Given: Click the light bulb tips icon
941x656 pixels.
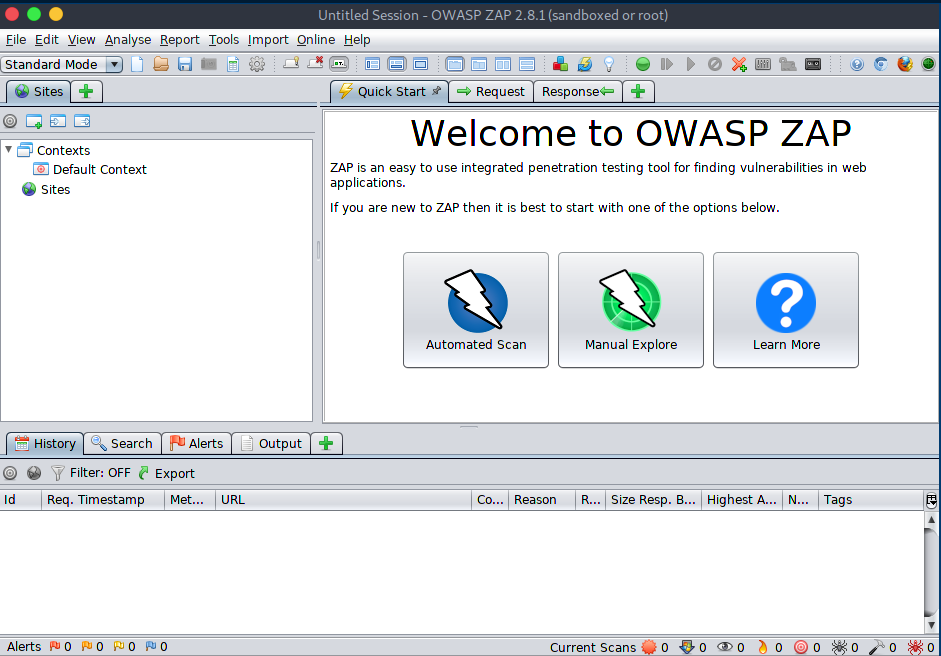Looking at the screenshot, I should [608, 63].
